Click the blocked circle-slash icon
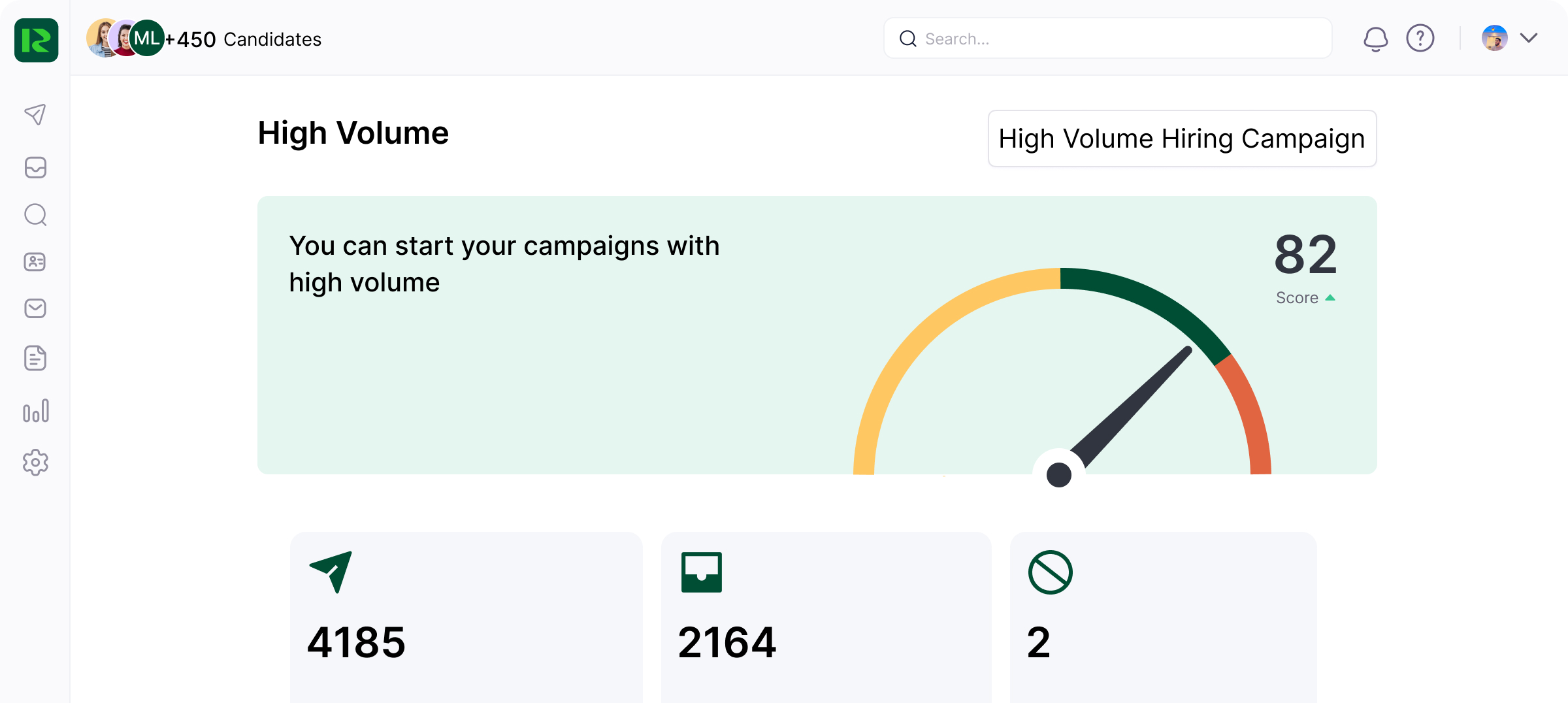 1050,572
